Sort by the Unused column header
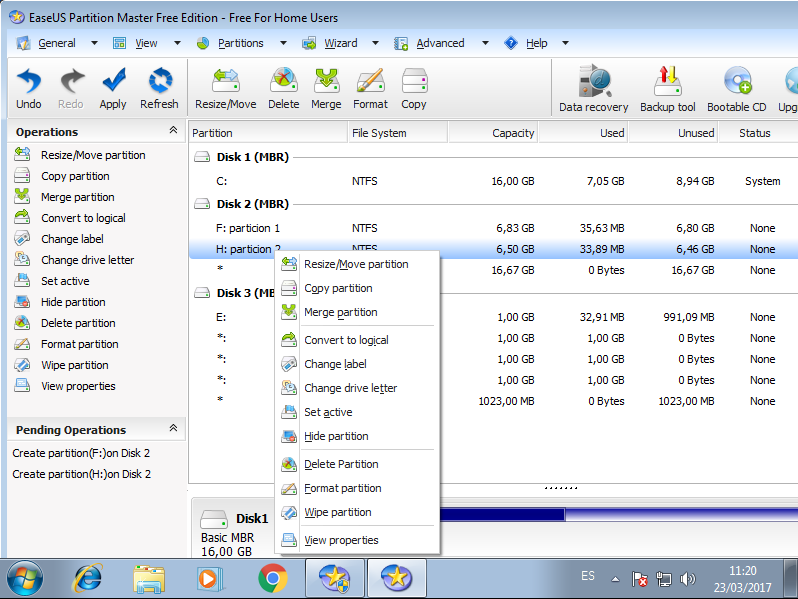This screenshot has width=798, height=599. (x=673, y=133)
